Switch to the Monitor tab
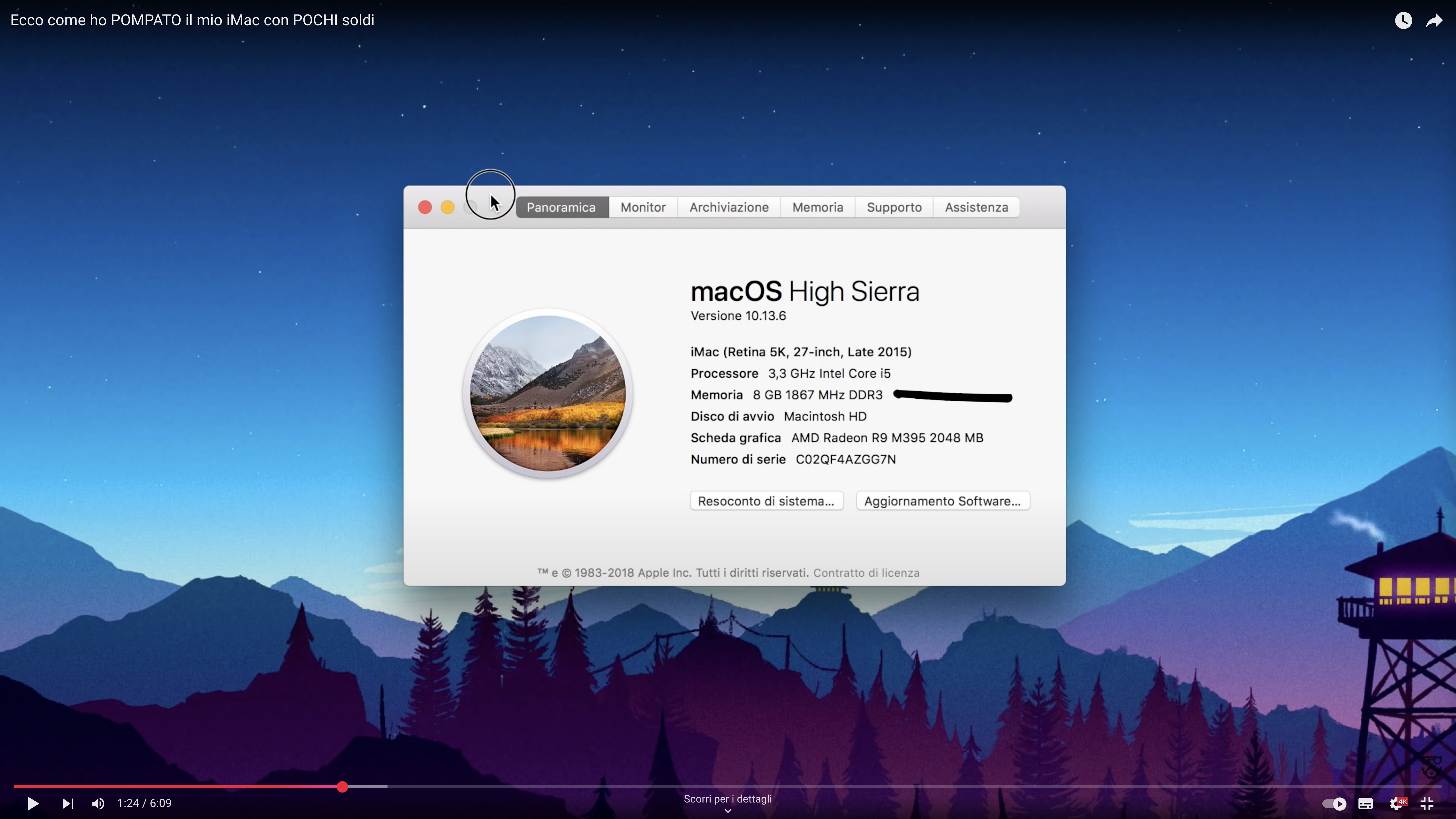Viewport: 1456px width, 819px height. [x=643, y=207]
